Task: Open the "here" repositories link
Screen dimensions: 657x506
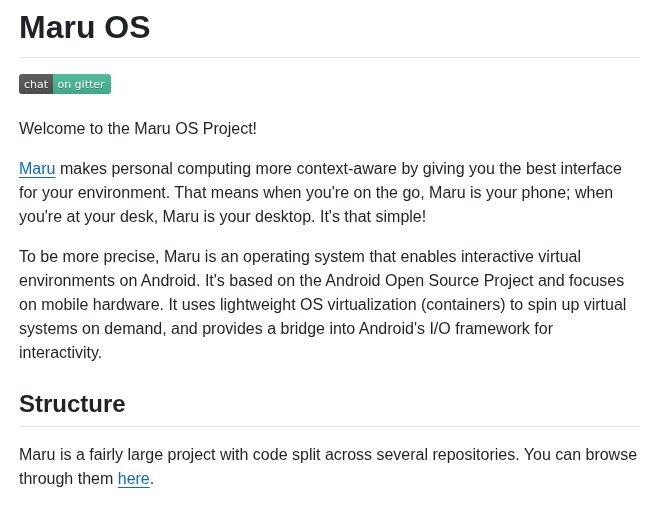Action: tap(133, 478)
